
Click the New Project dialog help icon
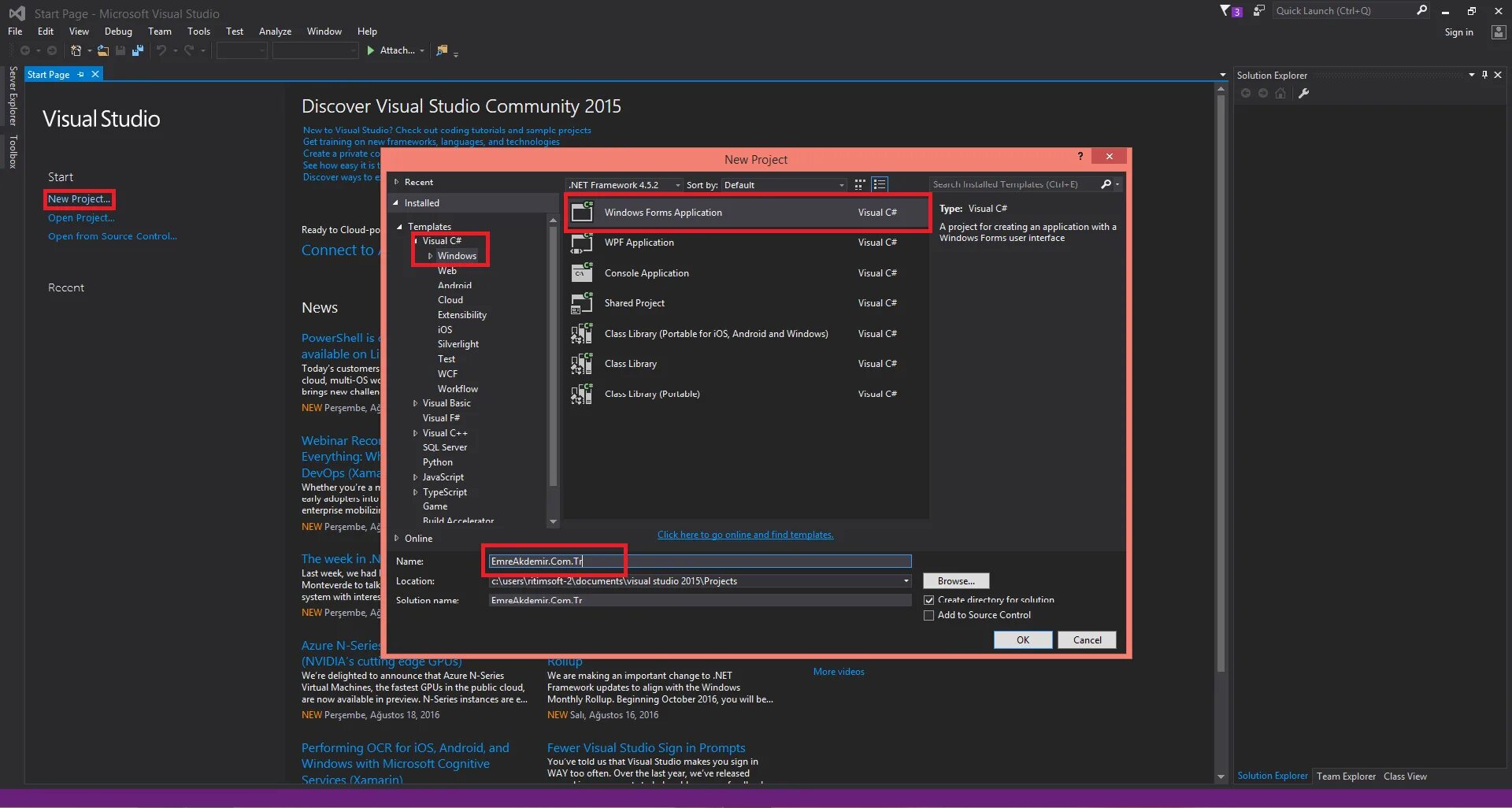pyautogui.click(x=1080, y=156)
